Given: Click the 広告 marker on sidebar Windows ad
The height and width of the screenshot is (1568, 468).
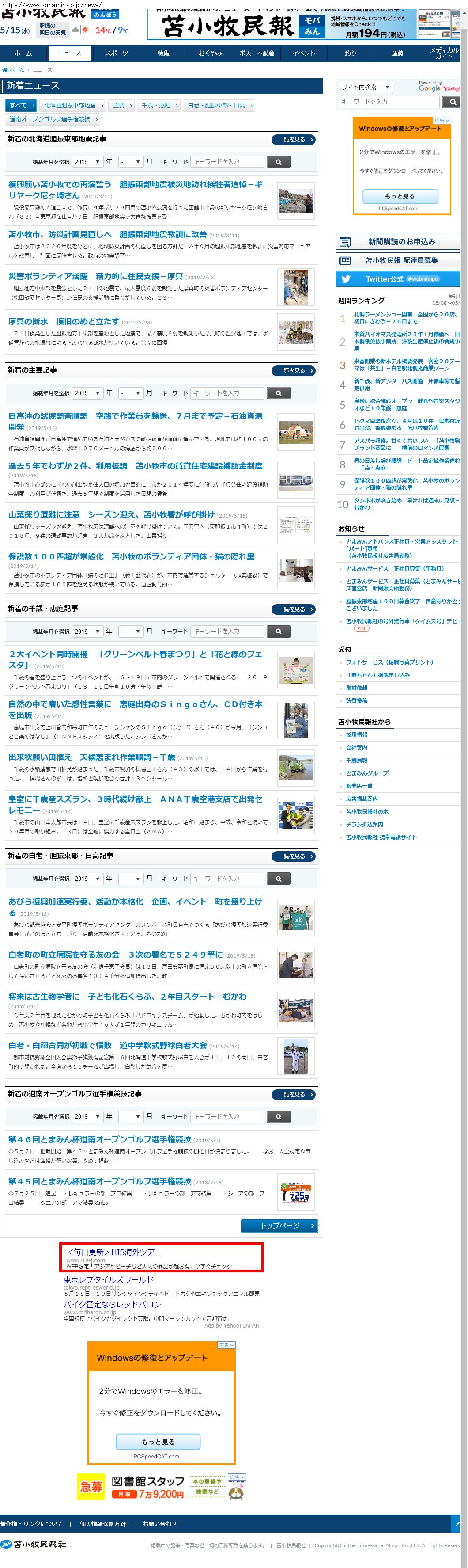Looking at the screenshot, I should 441,121.
